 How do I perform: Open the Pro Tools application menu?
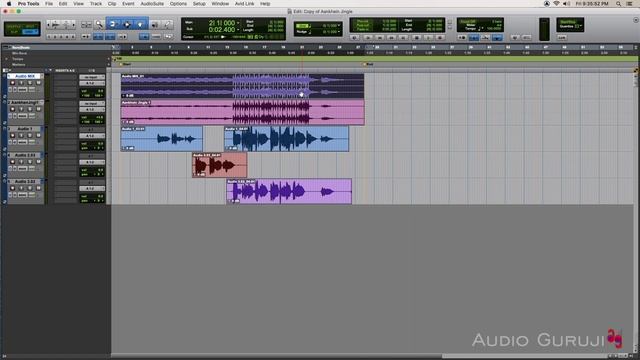pos(28,4)
